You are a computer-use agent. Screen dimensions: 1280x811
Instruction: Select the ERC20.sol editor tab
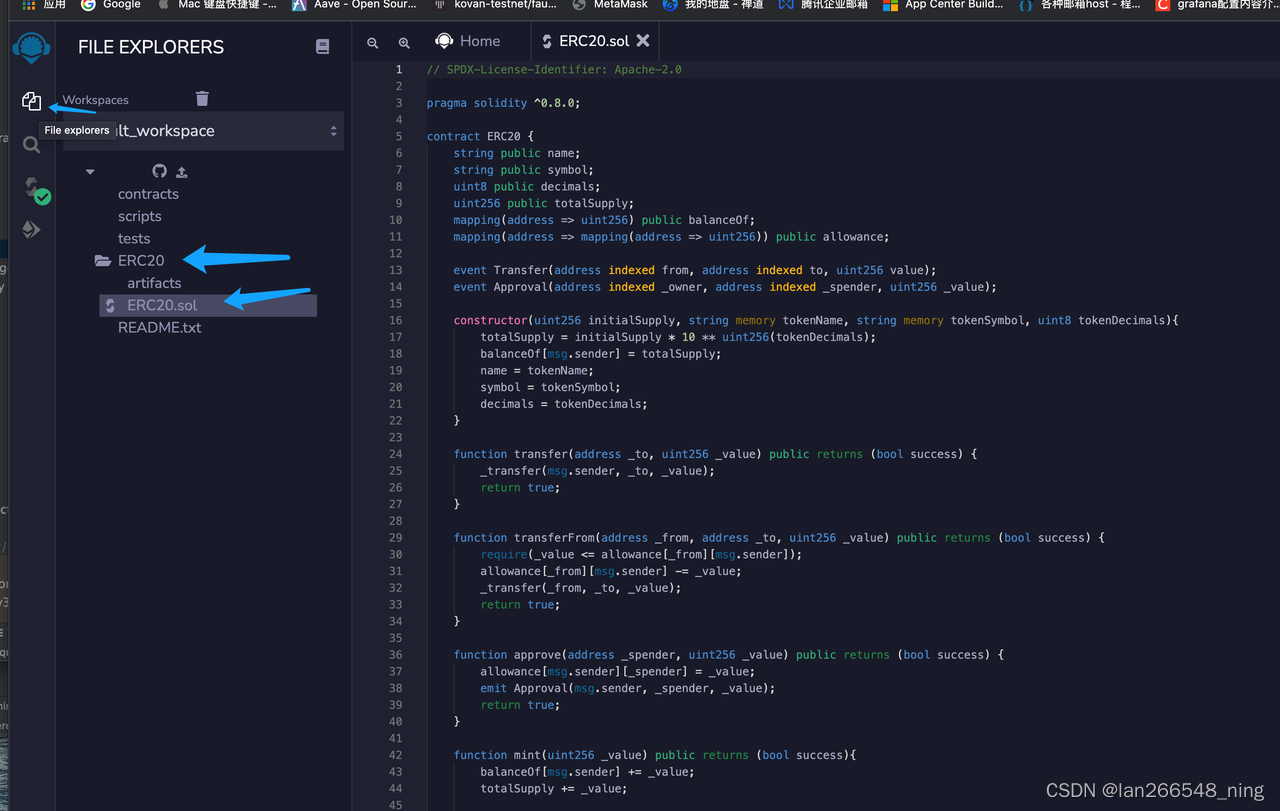pos(597,41)
